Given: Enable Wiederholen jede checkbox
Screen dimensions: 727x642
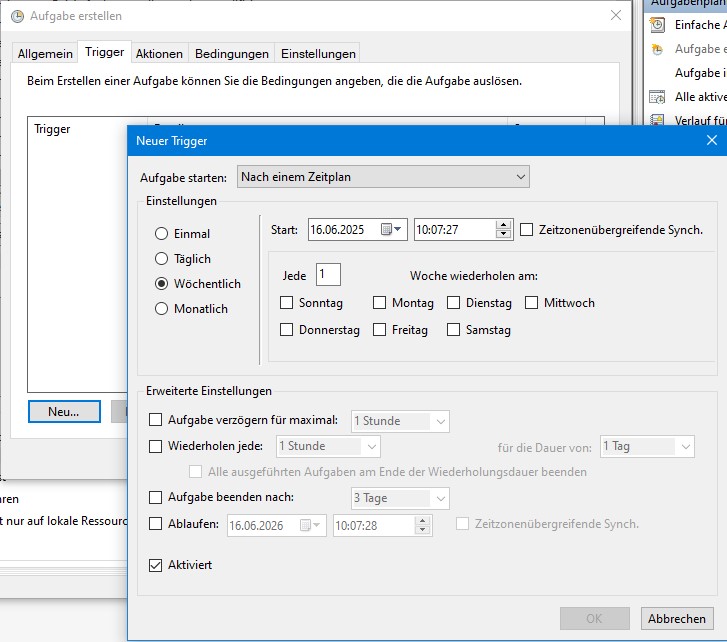Looking at the screenshot, I should (x=155, y=446).
